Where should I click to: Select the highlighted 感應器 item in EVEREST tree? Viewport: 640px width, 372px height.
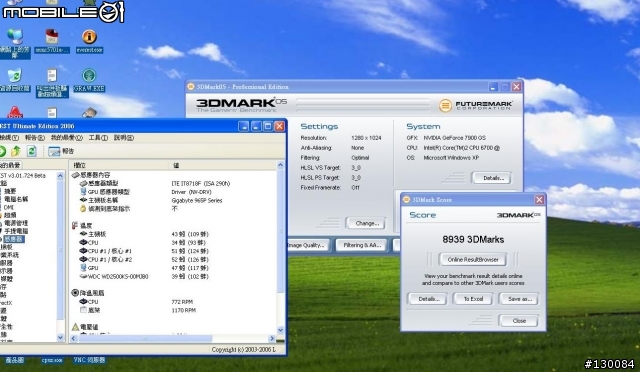pyautogui.click(x=13, y=239)
